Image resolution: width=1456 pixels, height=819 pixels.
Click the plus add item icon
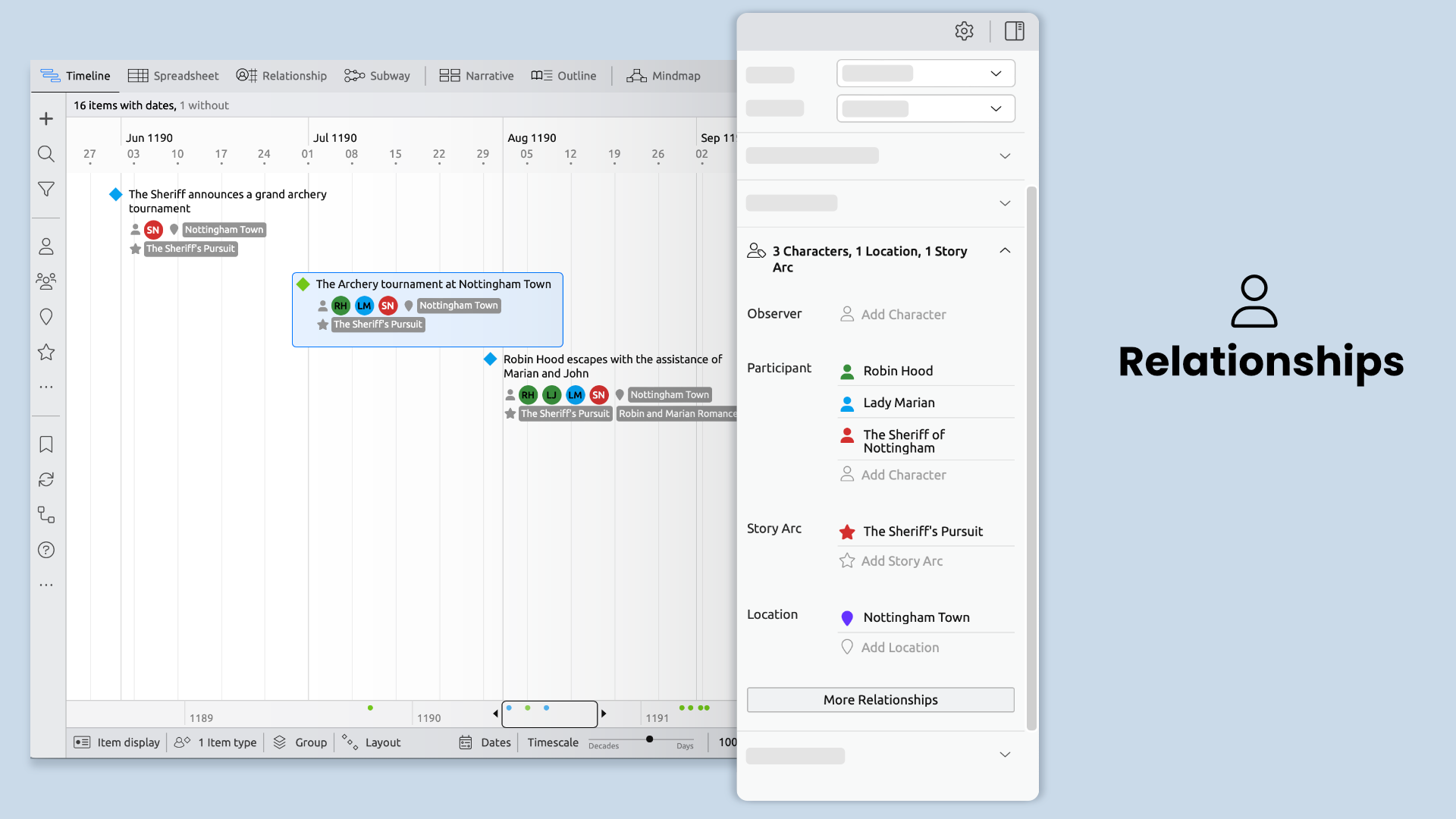[46, 119]
